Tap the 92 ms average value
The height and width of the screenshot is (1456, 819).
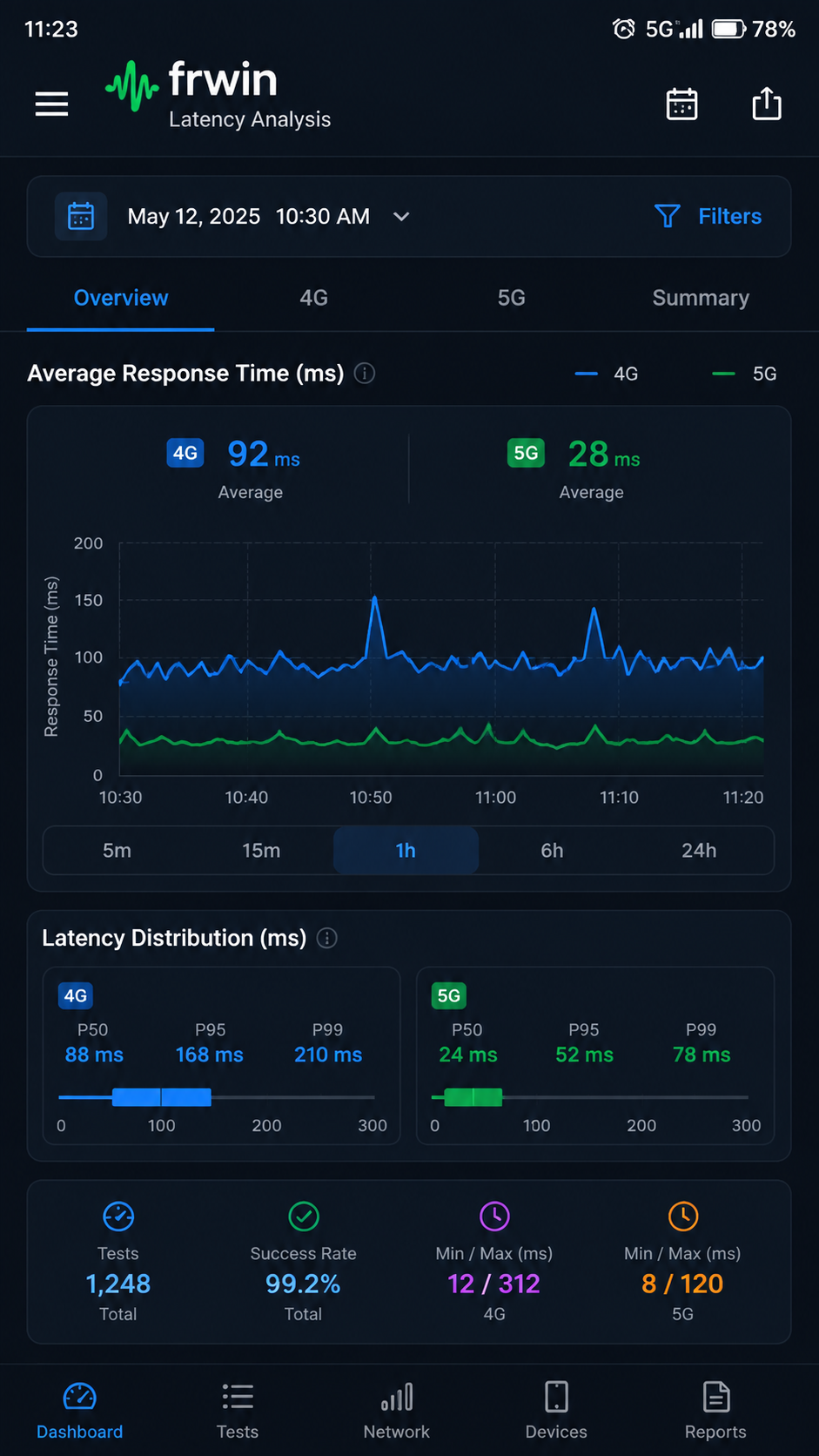point(264,454)
